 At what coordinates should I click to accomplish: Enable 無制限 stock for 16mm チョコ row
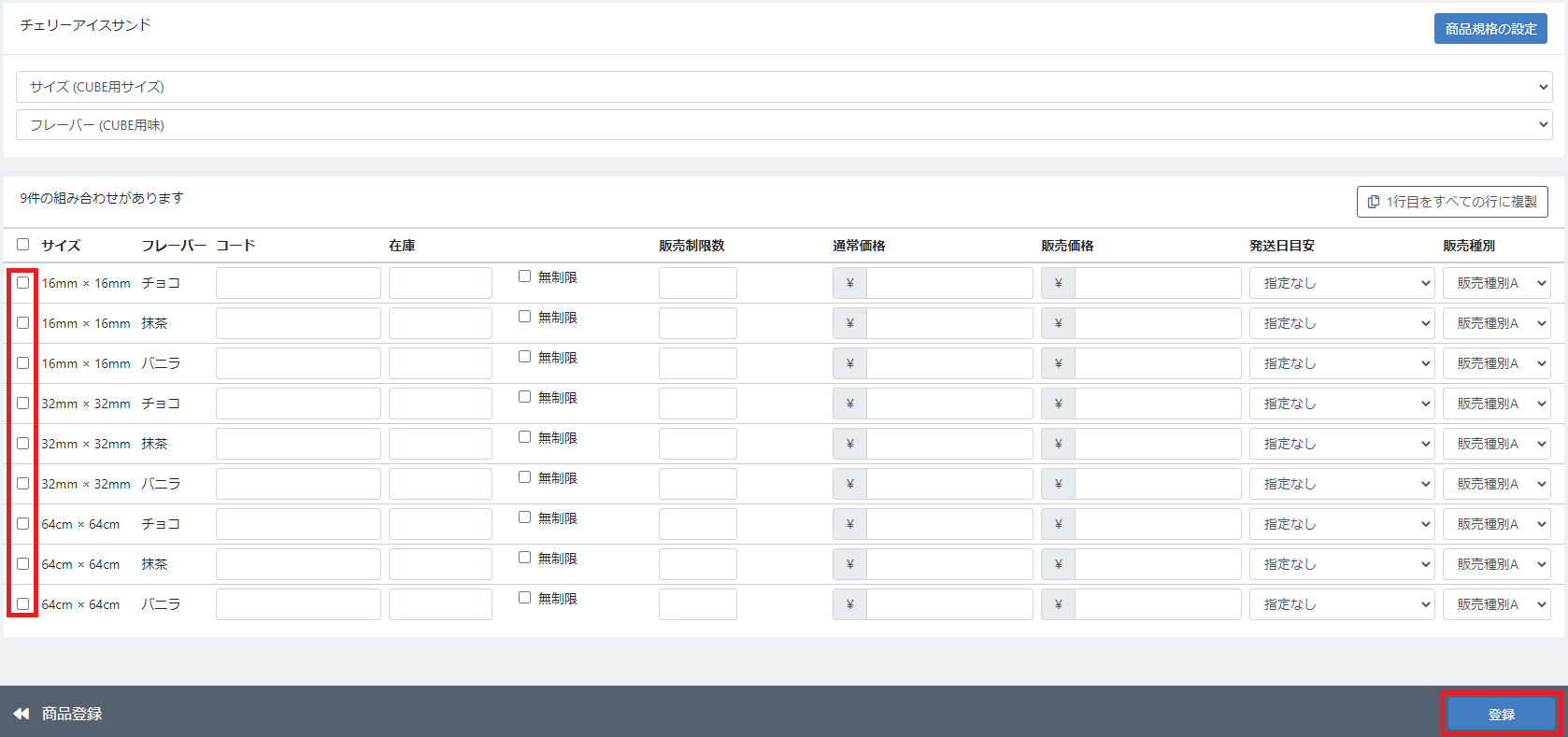(x=525, y=276)
